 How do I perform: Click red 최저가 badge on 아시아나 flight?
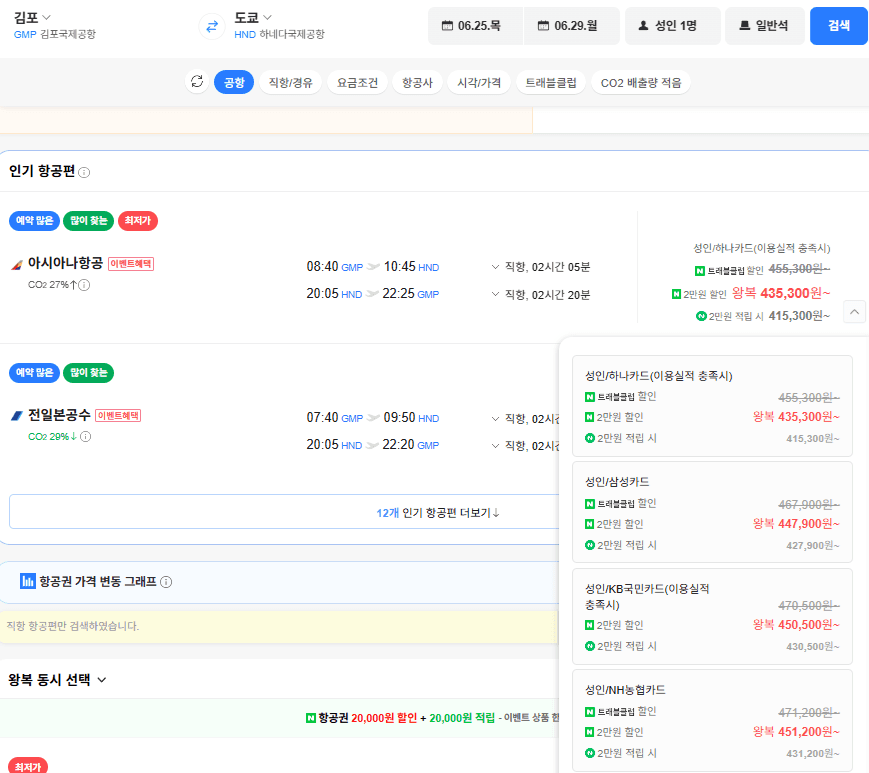[138, 221]
